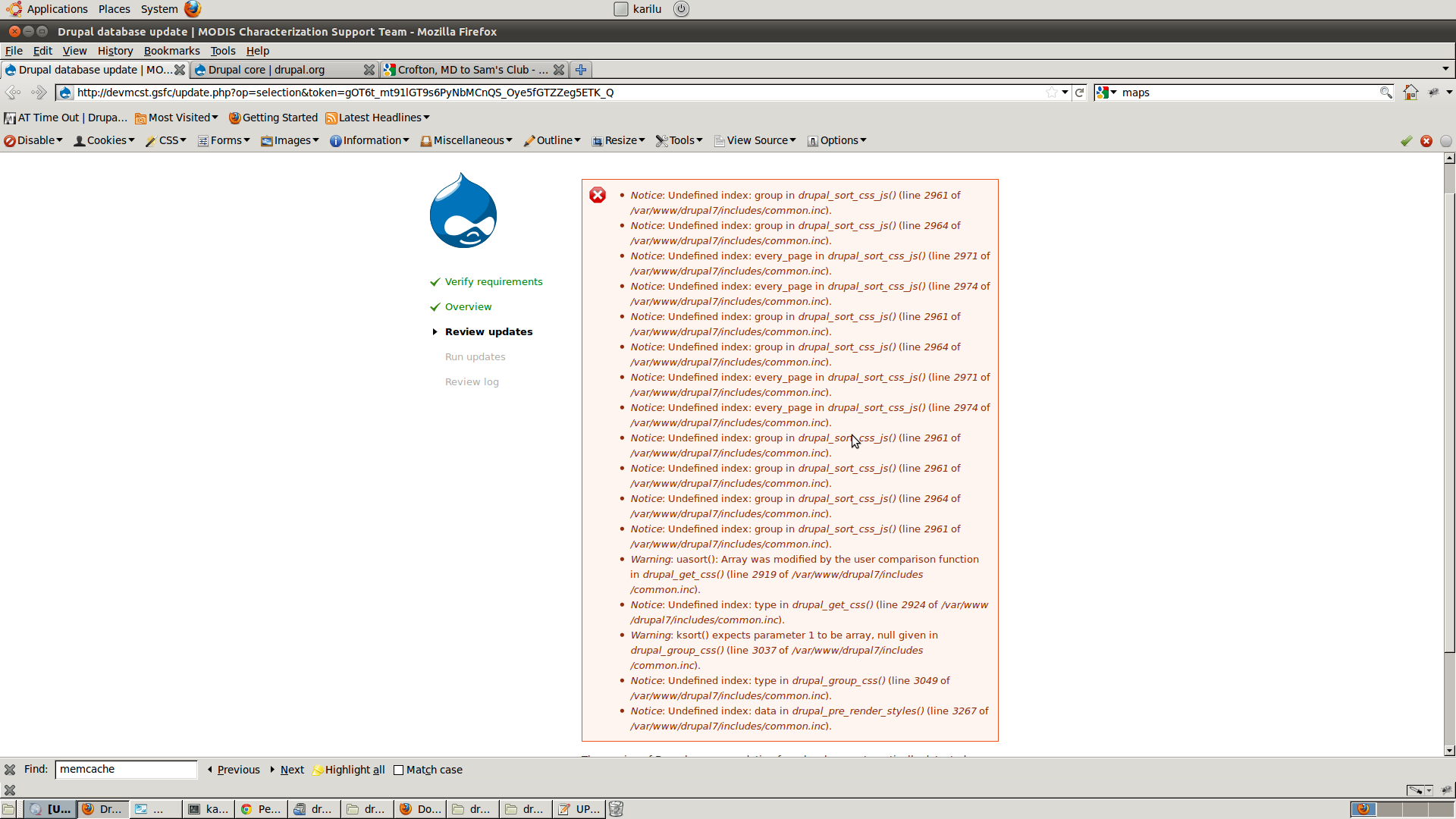
Task: Click the AT Time Out Drupal bookmark
Action: (66, 118)
